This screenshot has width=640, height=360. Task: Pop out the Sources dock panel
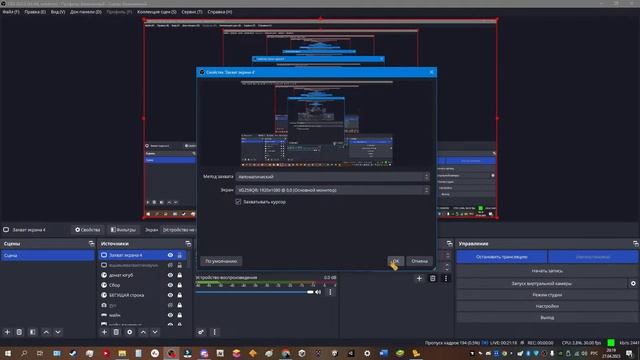point(188,244)
